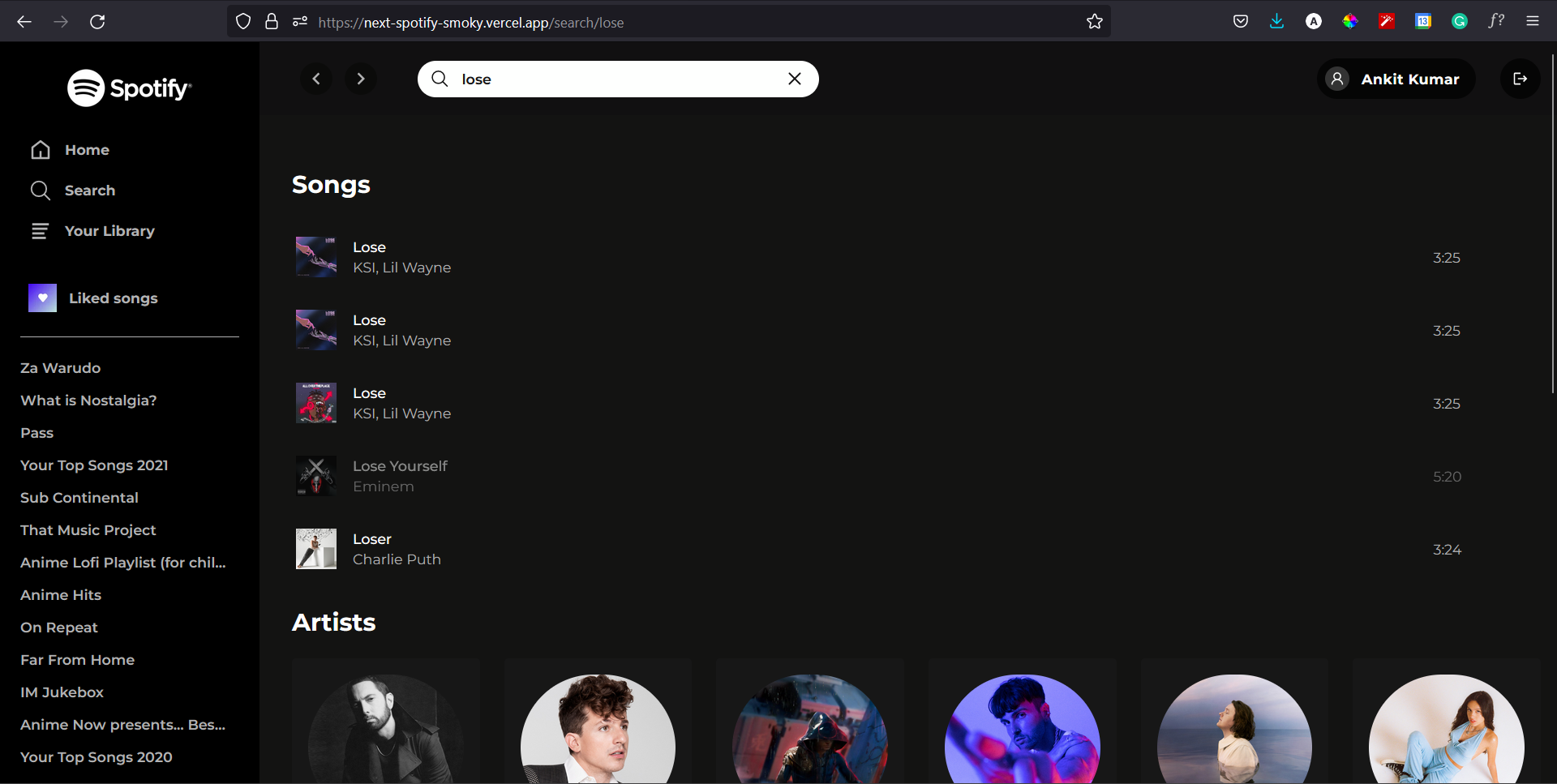Open the IM Jukebox playlist

pyautogui.click(x=62, y=692)
